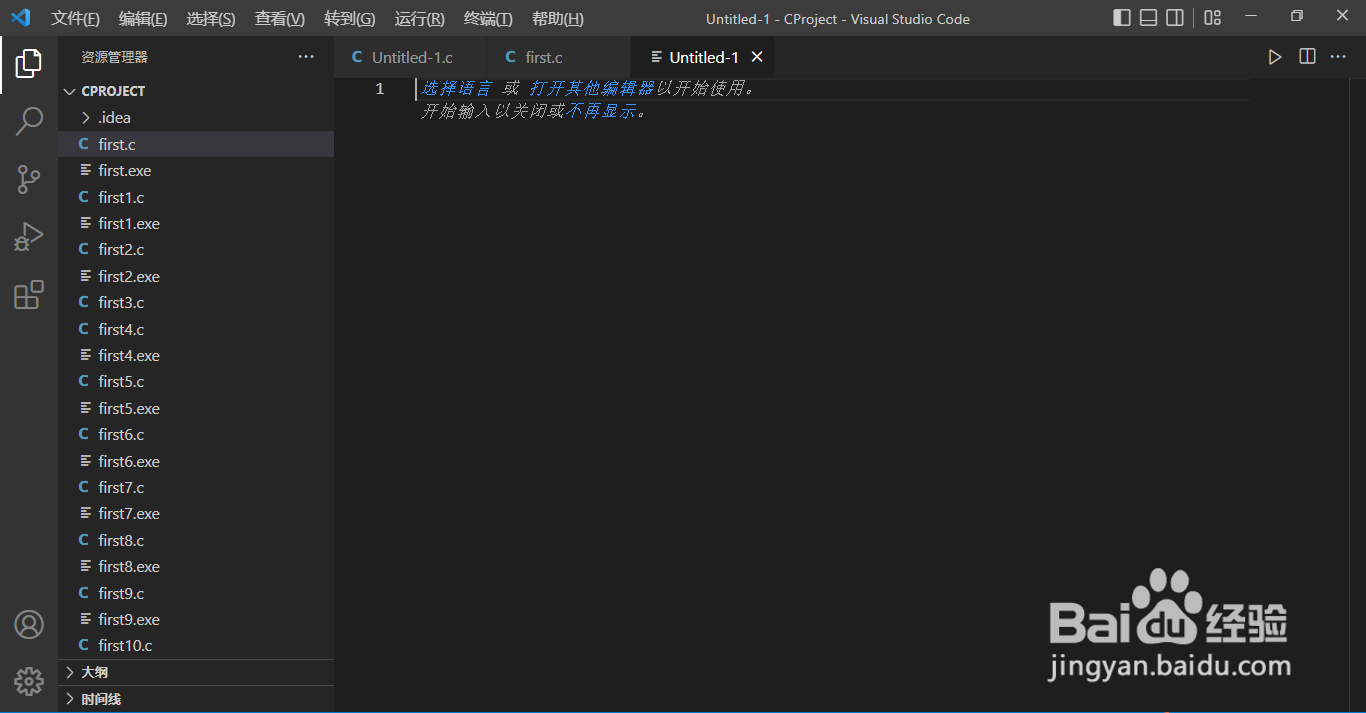Open the 选择(S) menu
Viewport: 1366px width, 713px height.
pos(211,19)
